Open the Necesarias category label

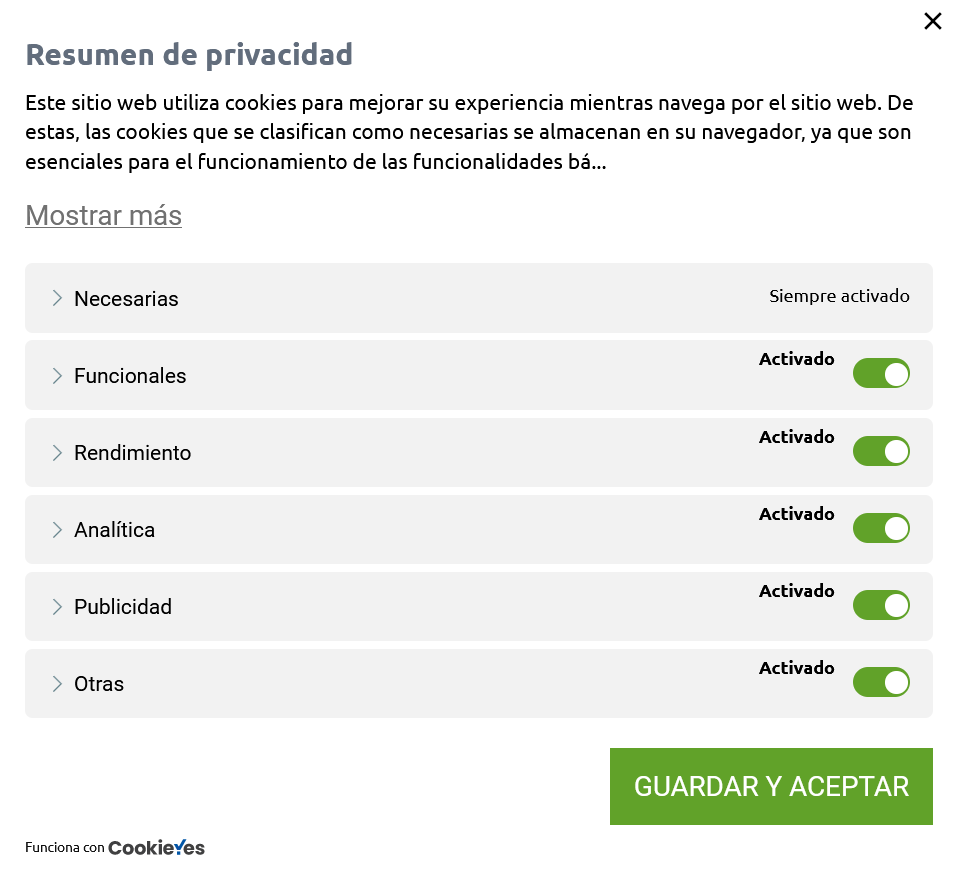click(126, 299)
